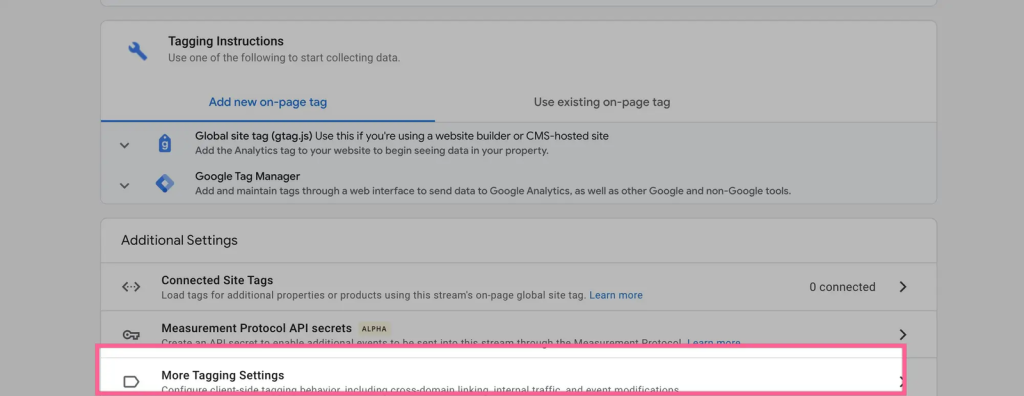Click the 0 connected status text
The width and height of the screenshot is (1024, 396).
coord(842,287)
